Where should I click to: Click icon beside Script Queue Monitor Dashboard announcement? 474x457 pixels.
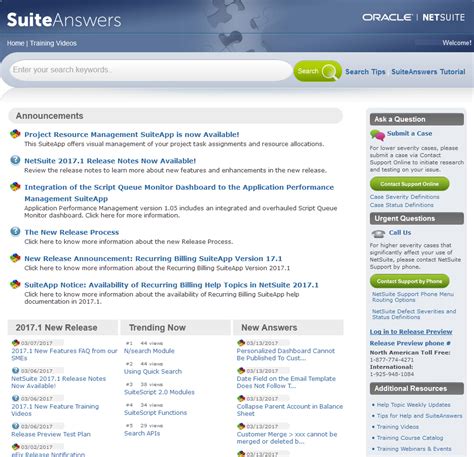click(15, 187)
